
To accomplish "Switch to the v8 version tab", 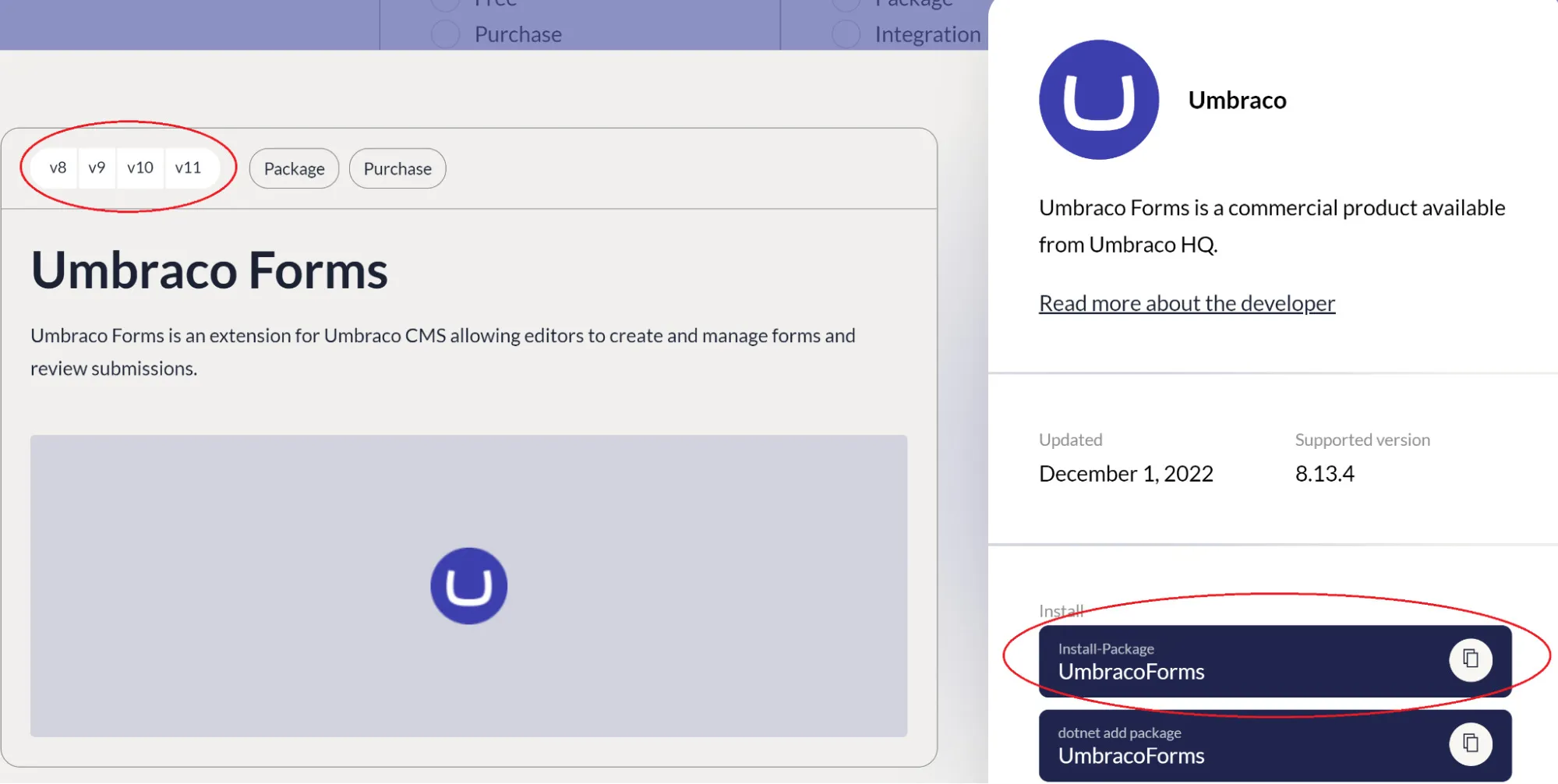I will 58,167.
